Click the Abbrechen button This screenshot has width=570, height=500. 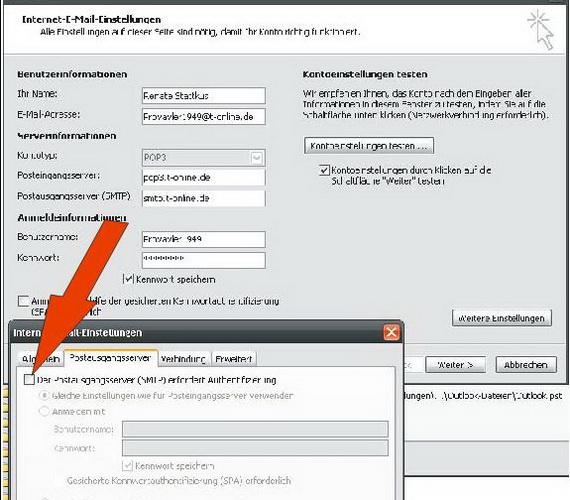click(x=526, y=365)
